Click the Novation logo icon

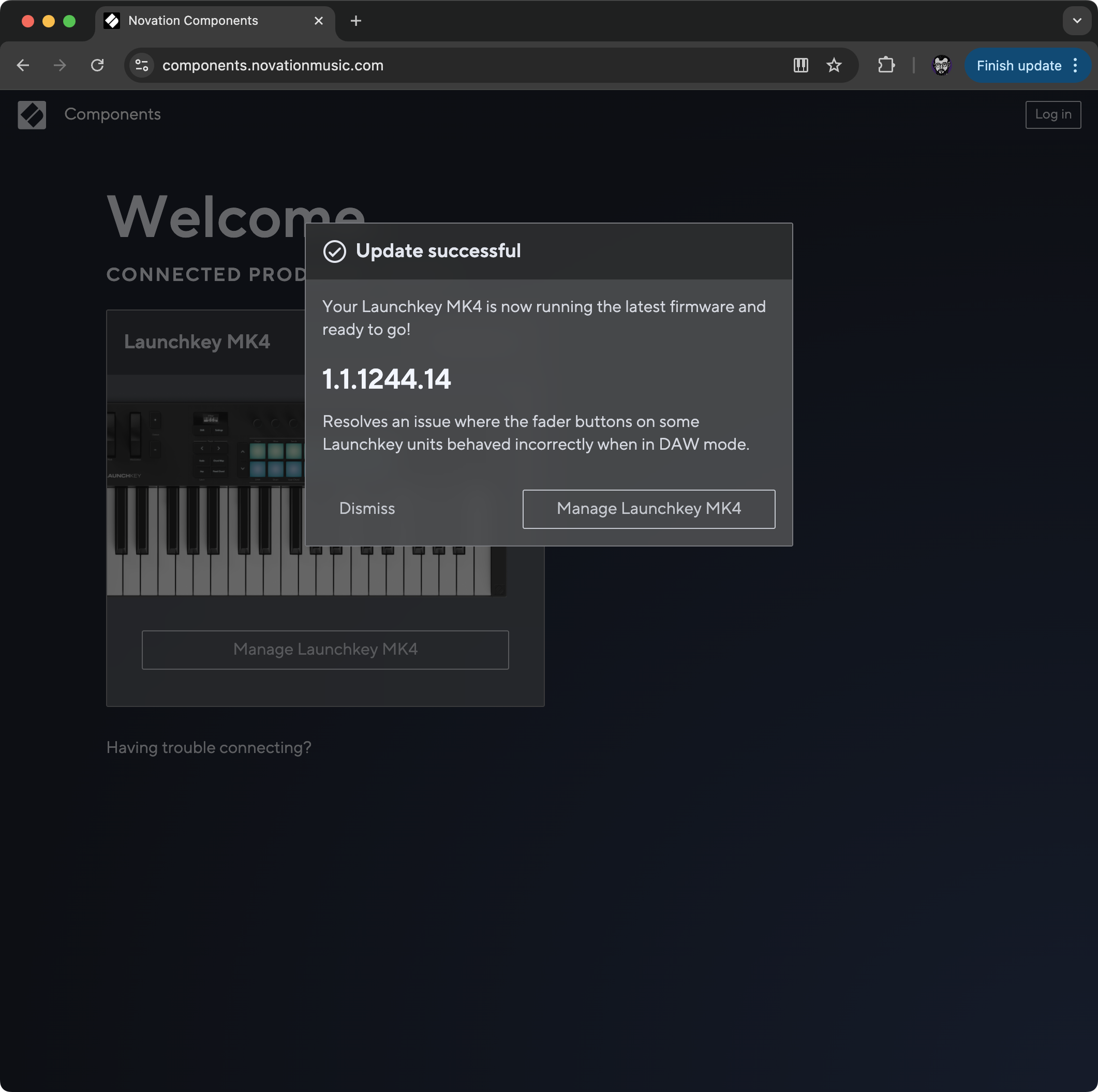(32, 115)
